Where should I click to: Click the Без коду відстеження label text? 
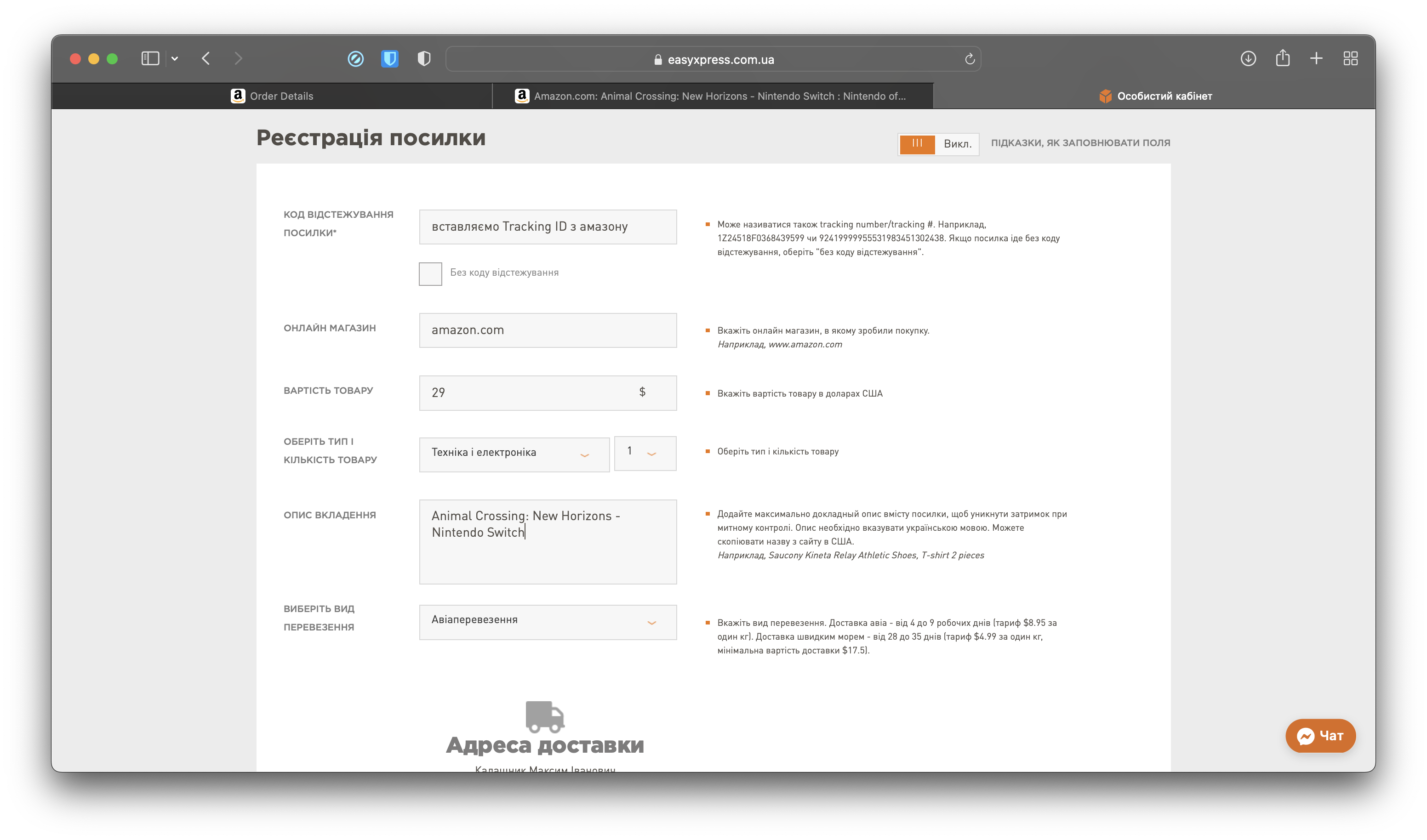pyautogui.click(x=504, y=273)
